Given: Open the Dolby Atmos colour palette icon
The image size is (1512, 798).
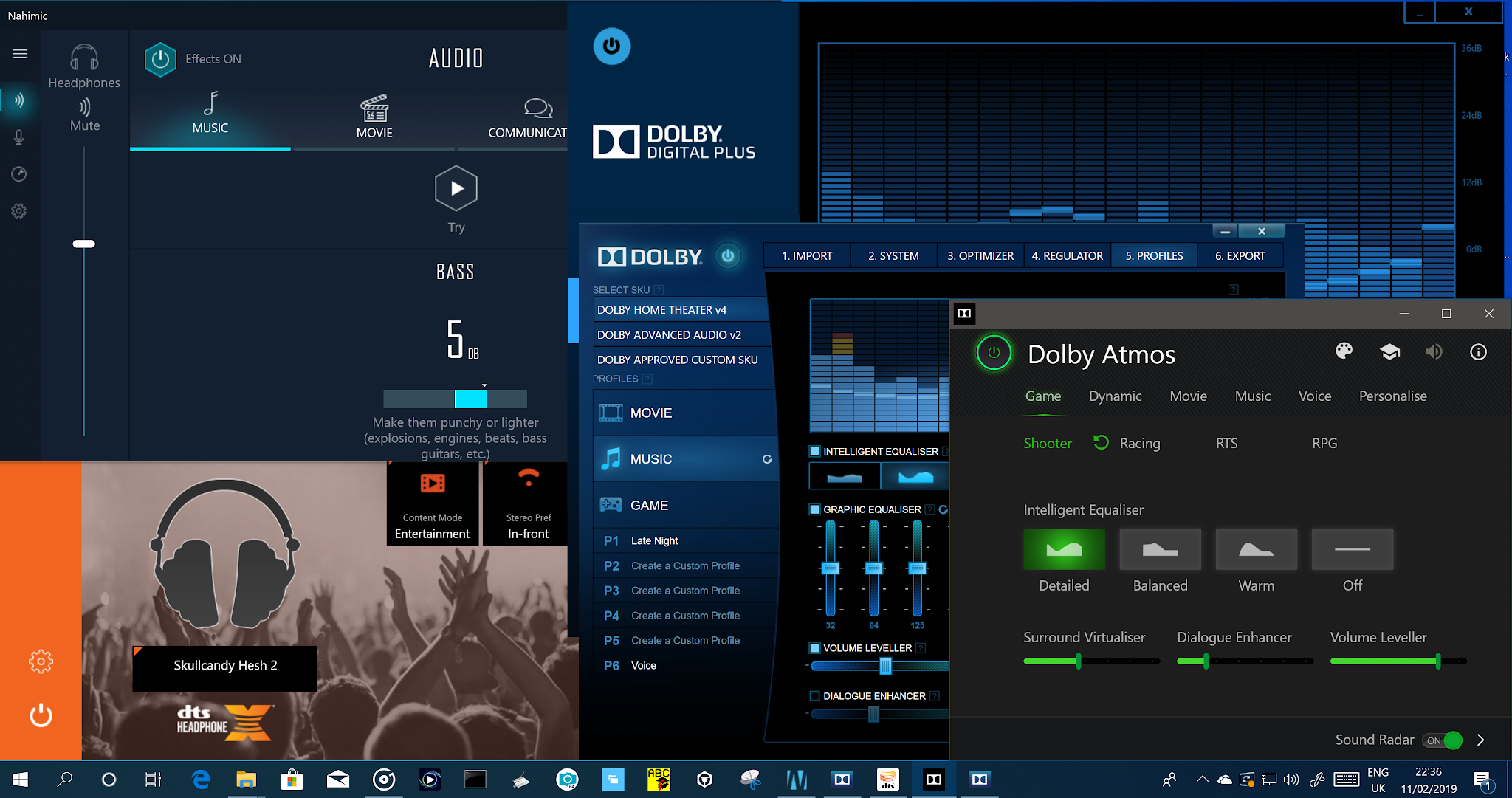Looking at the screenshot, I should point(1345,352).
